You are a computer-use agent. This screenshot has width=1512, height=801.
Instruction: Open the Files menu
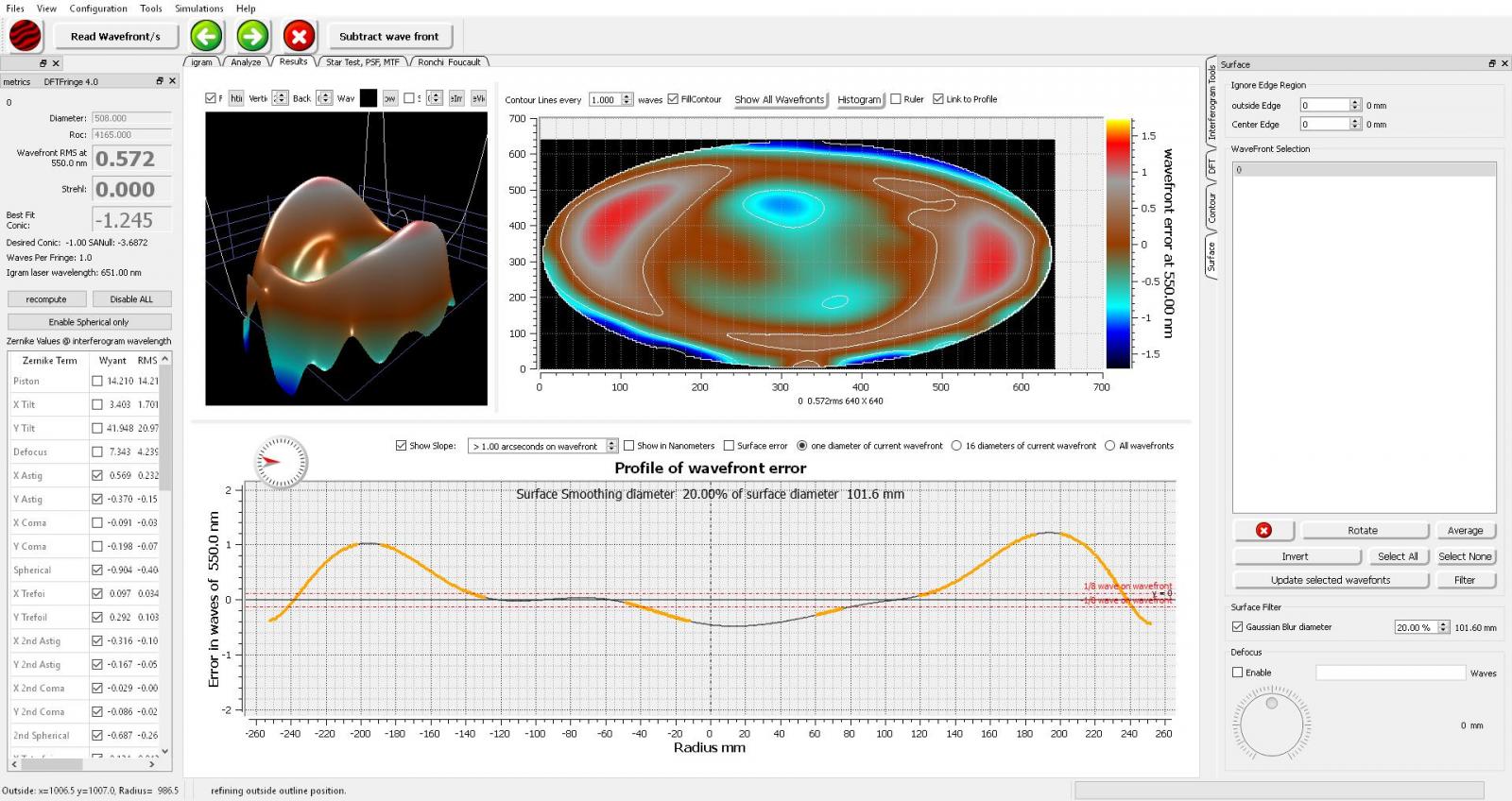15,9
